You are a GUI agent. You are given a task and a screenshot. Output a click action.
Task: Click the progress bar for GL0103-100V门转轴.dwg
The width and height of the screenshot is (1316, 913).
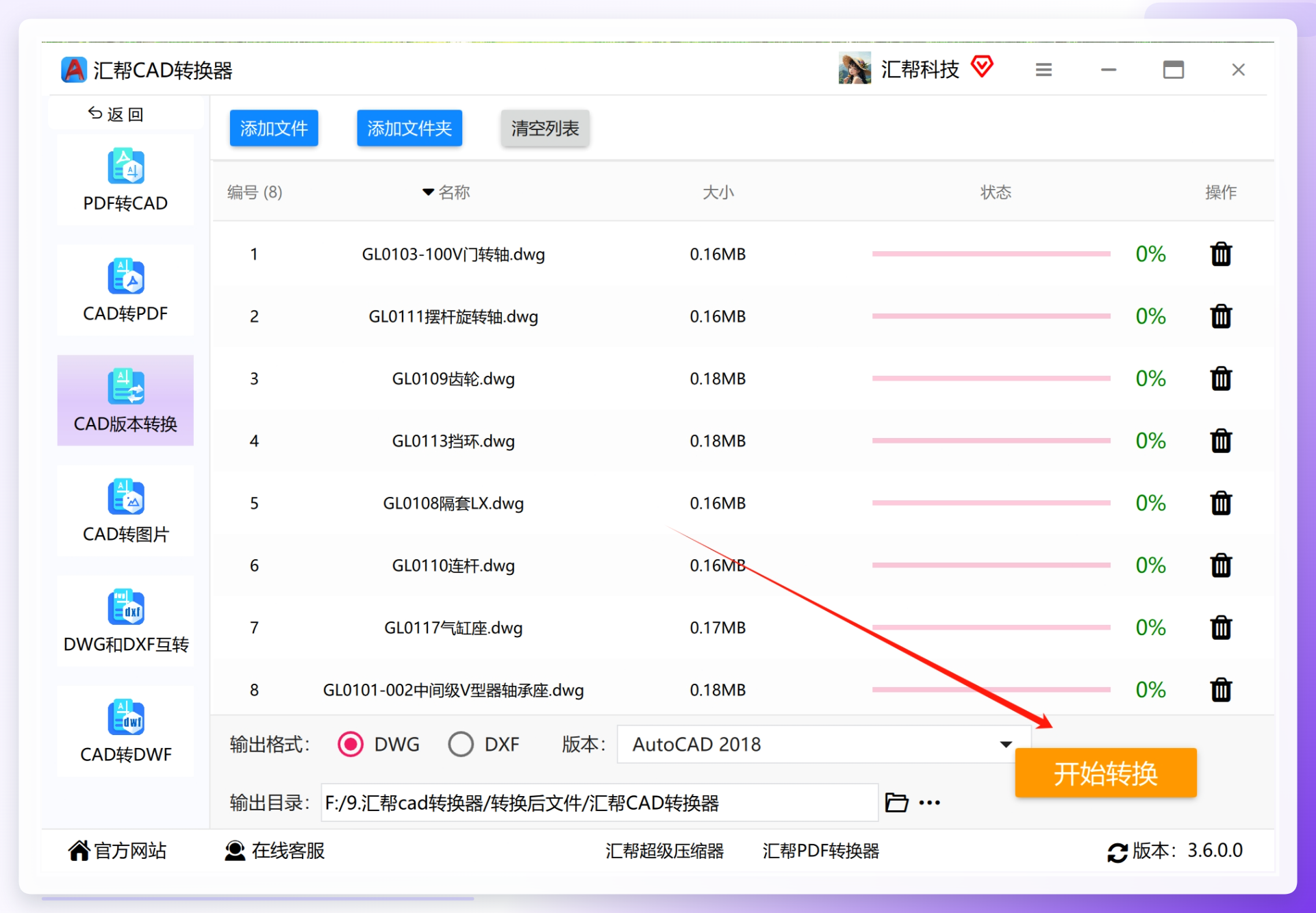(x=991, y=254)
